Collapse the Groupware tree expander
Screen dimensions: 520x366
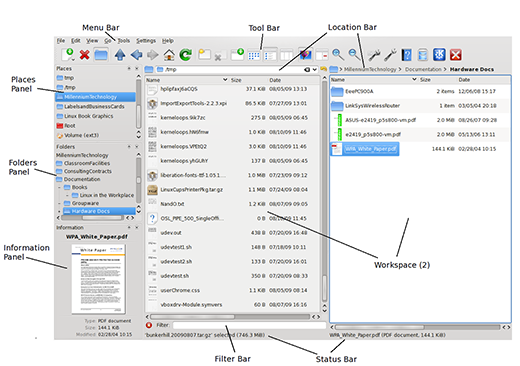click(x=59, y=203)
